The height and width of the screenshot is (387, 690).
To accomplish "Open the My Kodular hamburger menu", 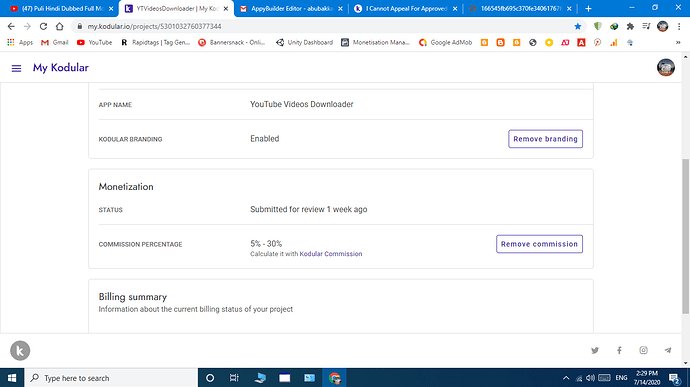I will [x=16, y=68].
